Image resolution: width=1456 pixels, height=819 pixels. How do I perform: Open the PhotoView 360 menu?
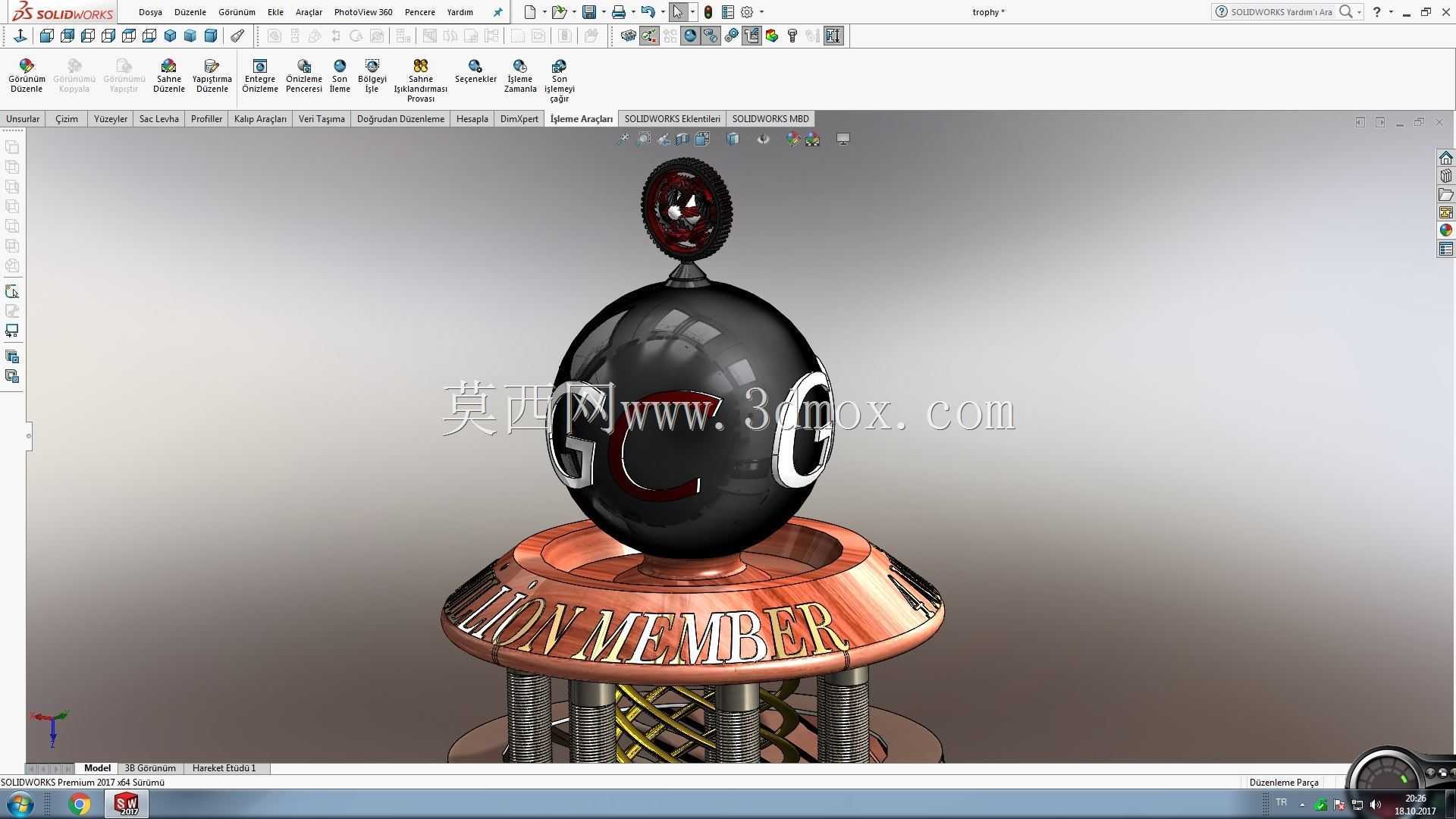(x=363, y=12)
